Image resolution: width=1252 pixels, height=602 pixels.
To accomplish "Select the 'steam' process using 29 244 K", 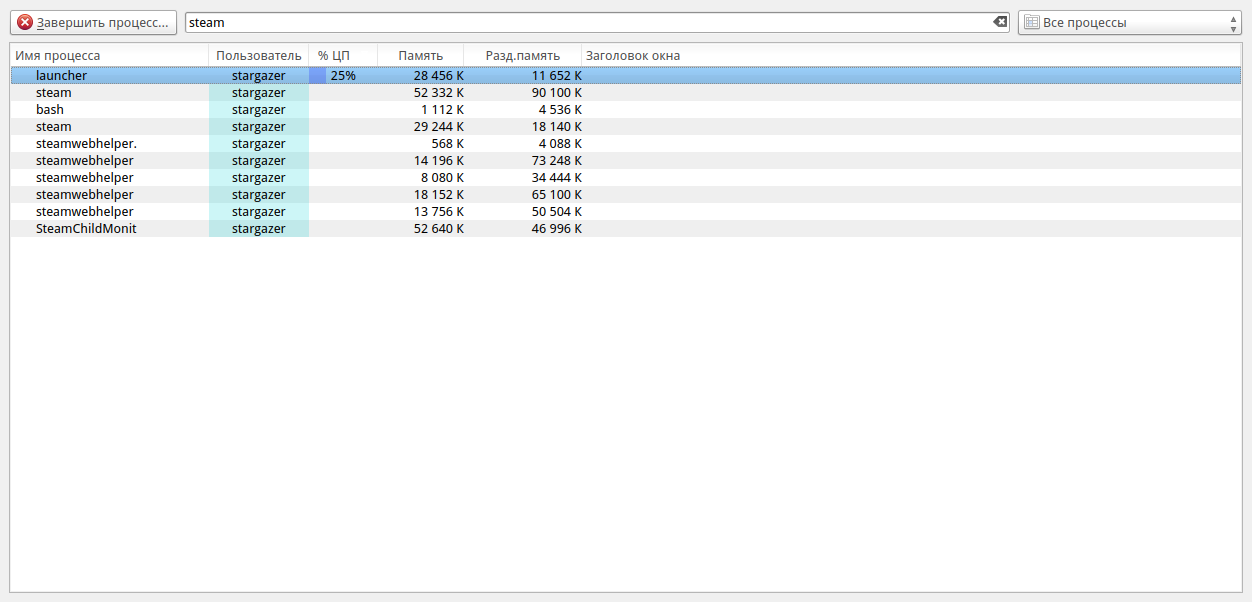I will click(54, 126).
